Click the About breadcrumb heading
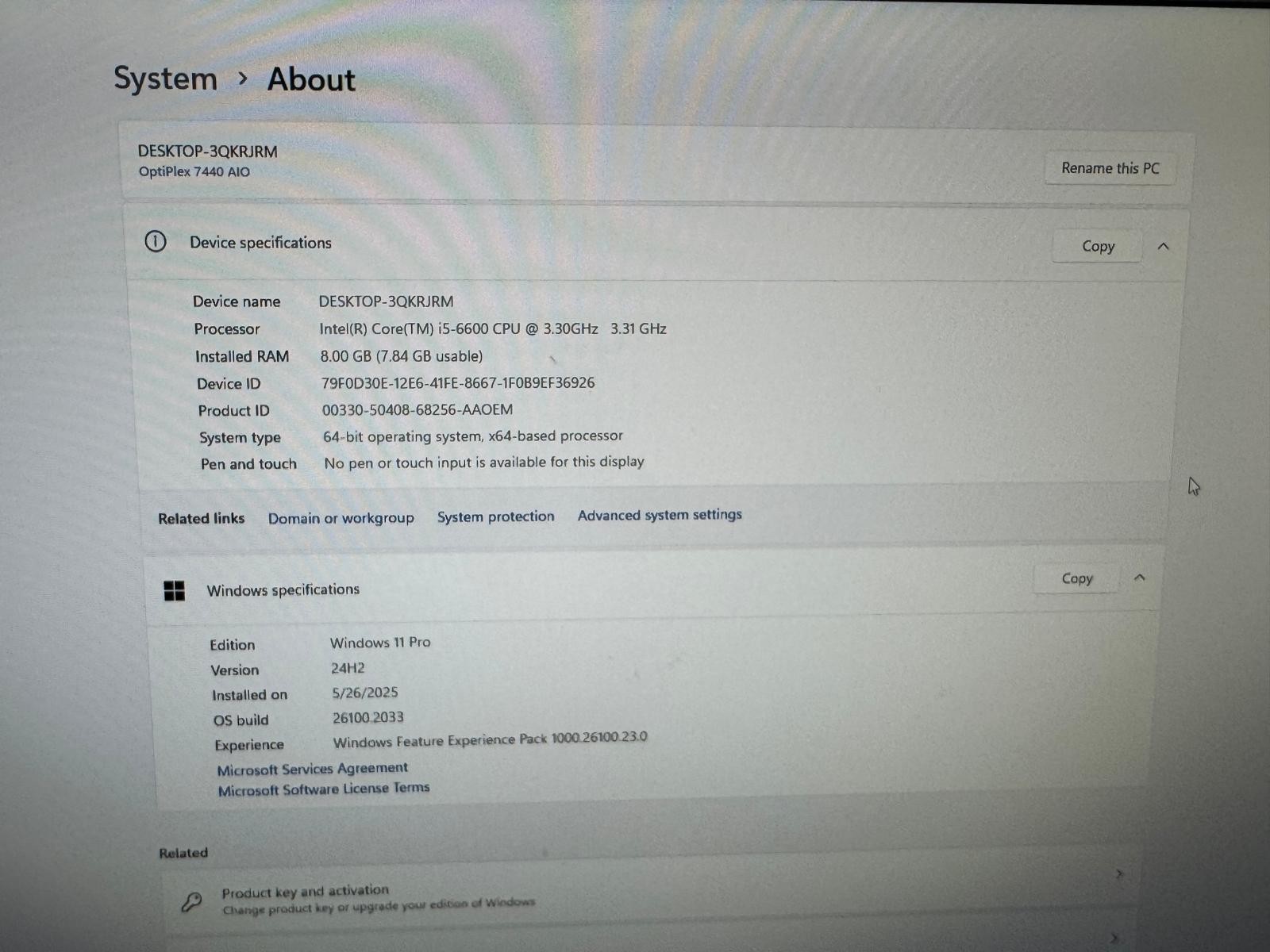 (311, 79)
